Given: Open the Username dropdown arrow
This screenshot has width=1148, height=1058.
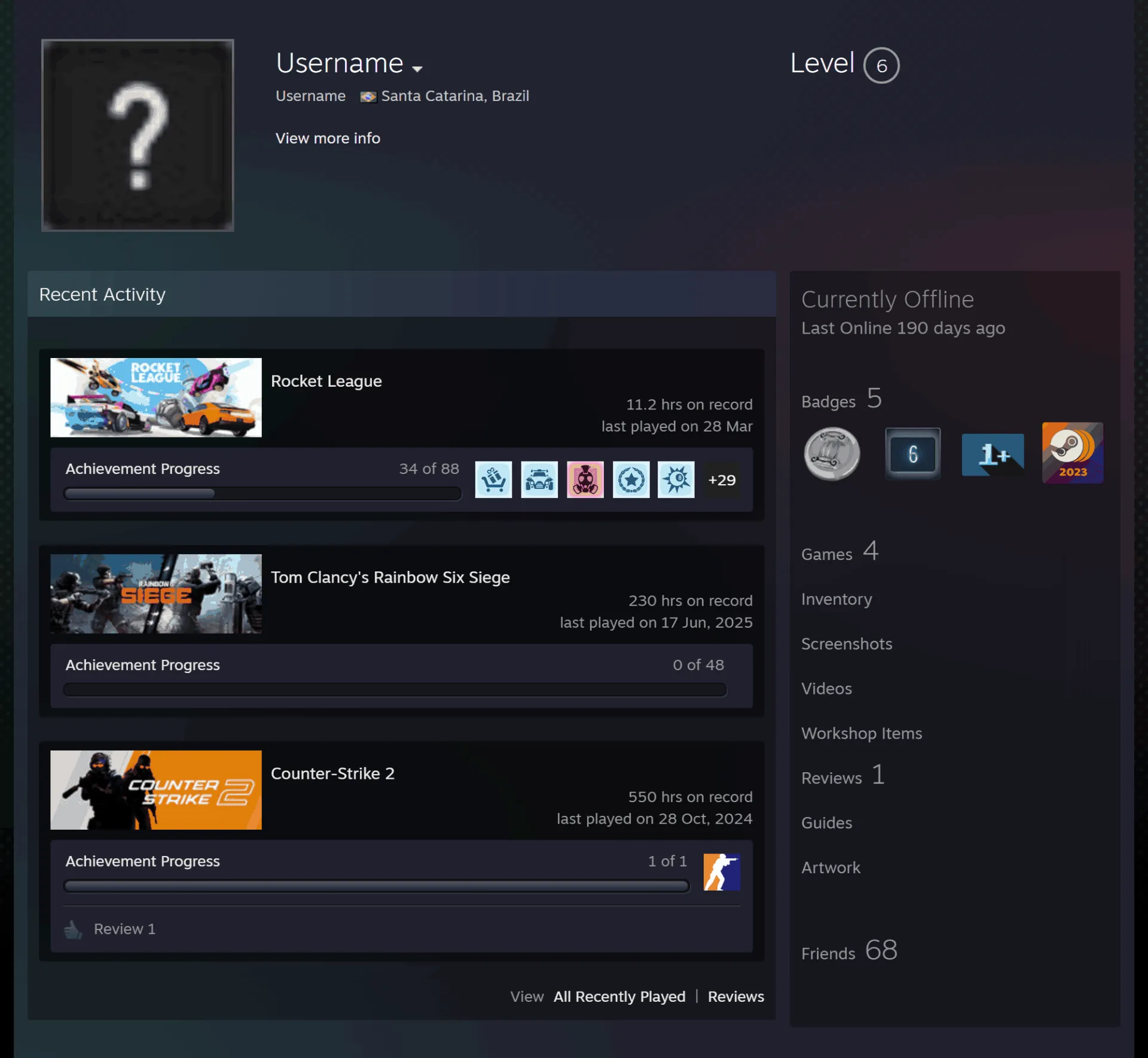Looking at the screenshot, I should tap(417, 69).
